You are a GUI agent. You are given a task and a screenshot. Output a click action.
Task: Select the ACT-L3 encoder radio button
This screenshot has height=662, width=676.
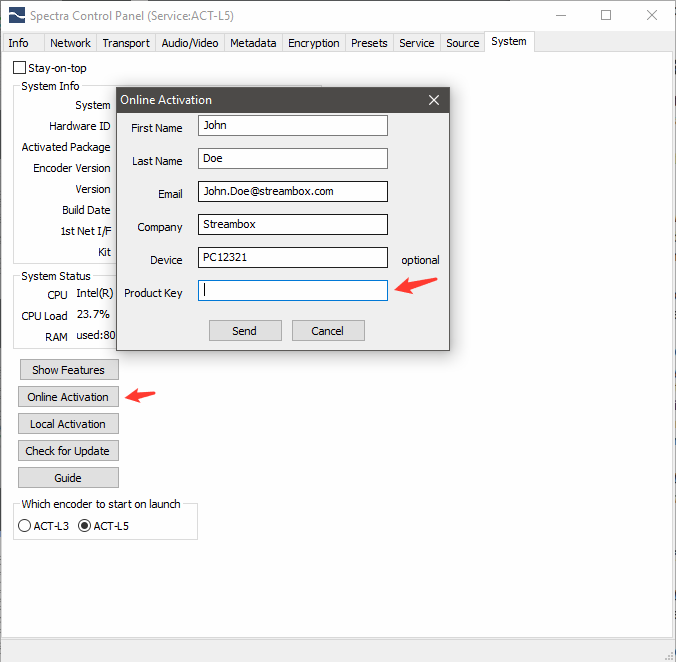pyautogui.click(x=25, y=526)
